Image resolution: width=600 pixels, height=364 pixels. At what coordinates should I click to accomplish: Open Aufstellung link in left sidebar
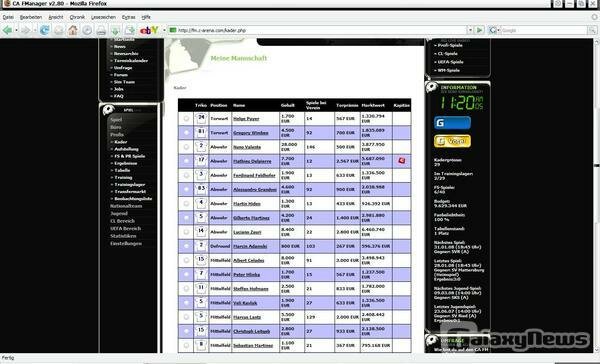pos(126,149)
